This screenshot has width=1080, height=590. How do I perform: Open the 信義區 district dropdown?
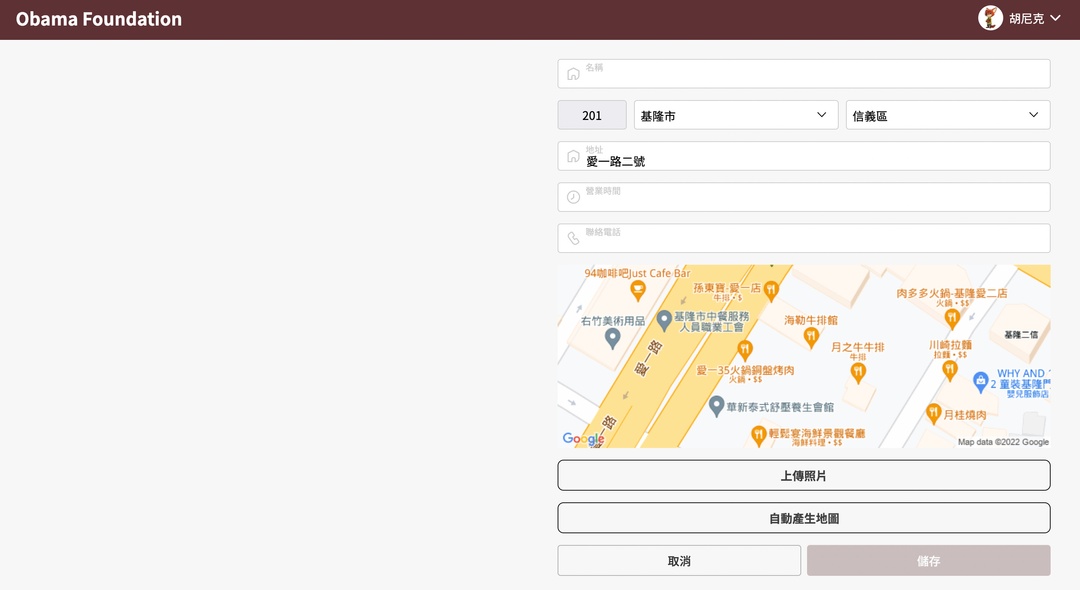(948, 115)
